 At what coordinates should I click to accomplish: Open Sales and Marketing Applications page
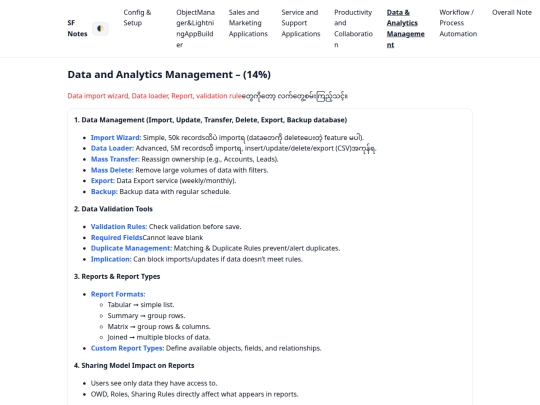click(x=248, y=23)
